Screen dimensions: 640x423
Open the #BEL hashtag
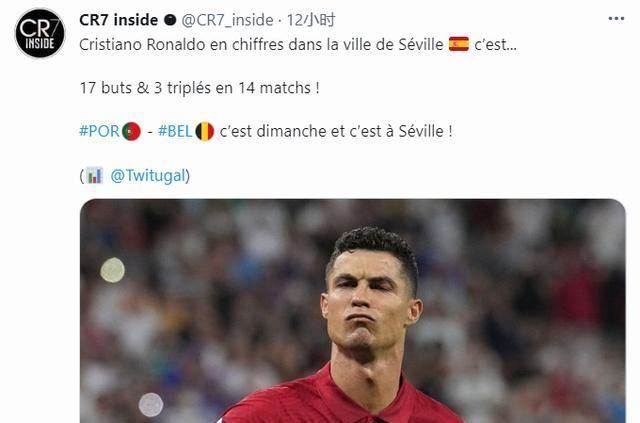pyautogui.click(x=175, y=131)
